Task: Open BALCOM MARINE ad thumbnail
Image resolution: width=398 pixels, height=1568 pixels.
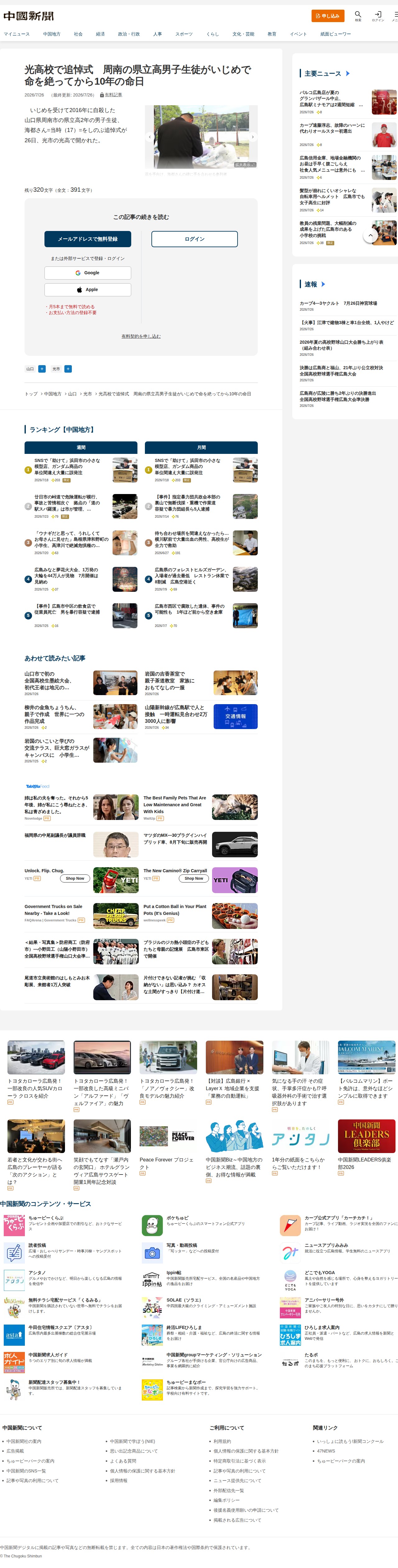Action: click(366, 1057)
